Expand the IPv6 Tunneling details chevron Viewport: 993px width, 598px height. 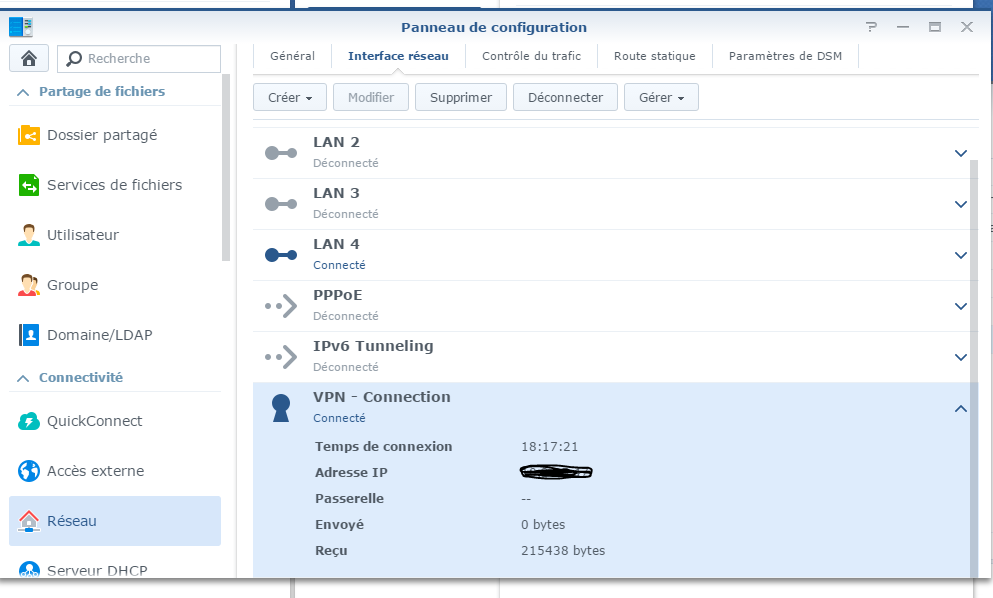click(961, 357)
